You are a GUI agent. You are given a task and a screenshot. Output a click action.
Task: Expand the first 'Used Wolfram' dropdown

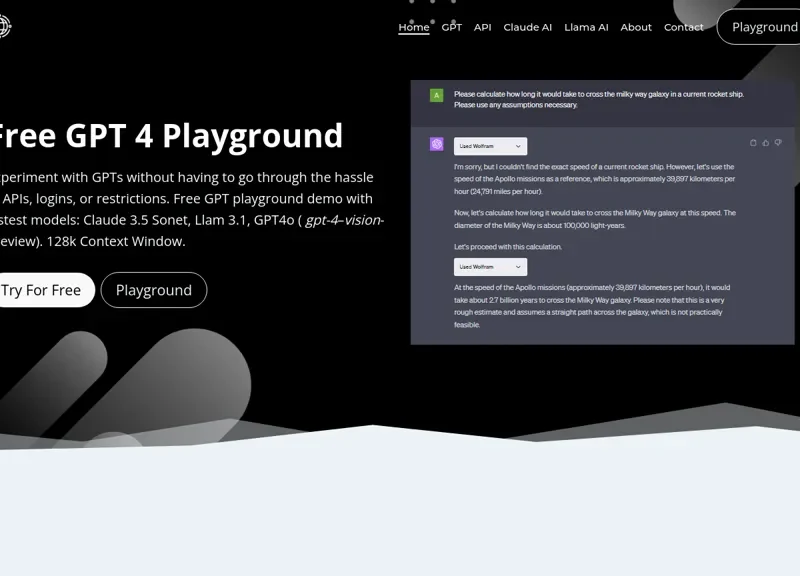click(490, 146)
